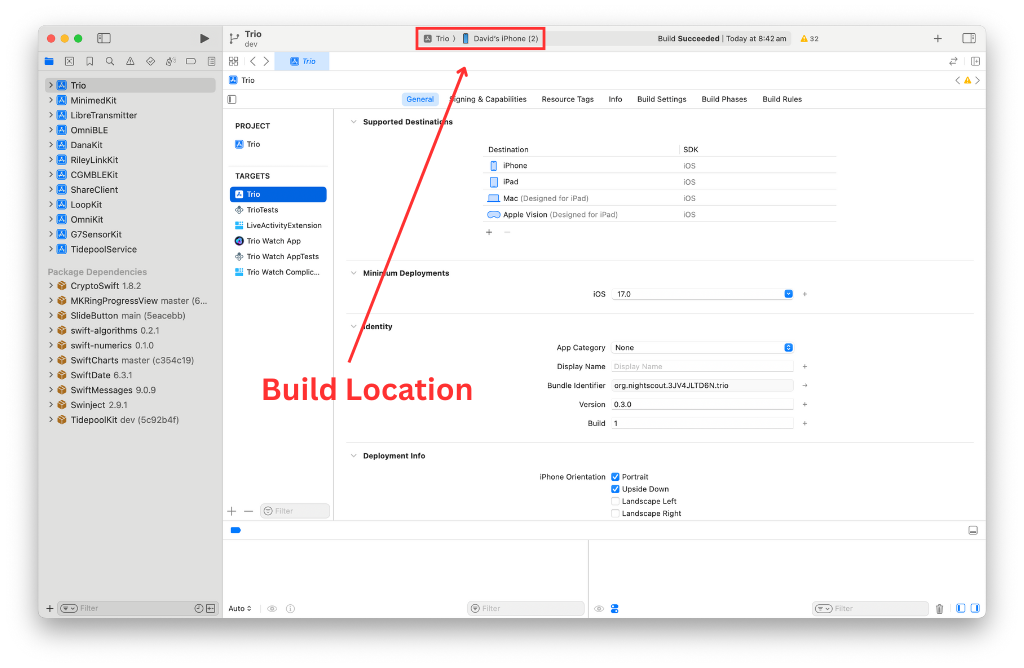Show the project navigator folder icon
Screen dimensions: 1024x668
(49, 61)
